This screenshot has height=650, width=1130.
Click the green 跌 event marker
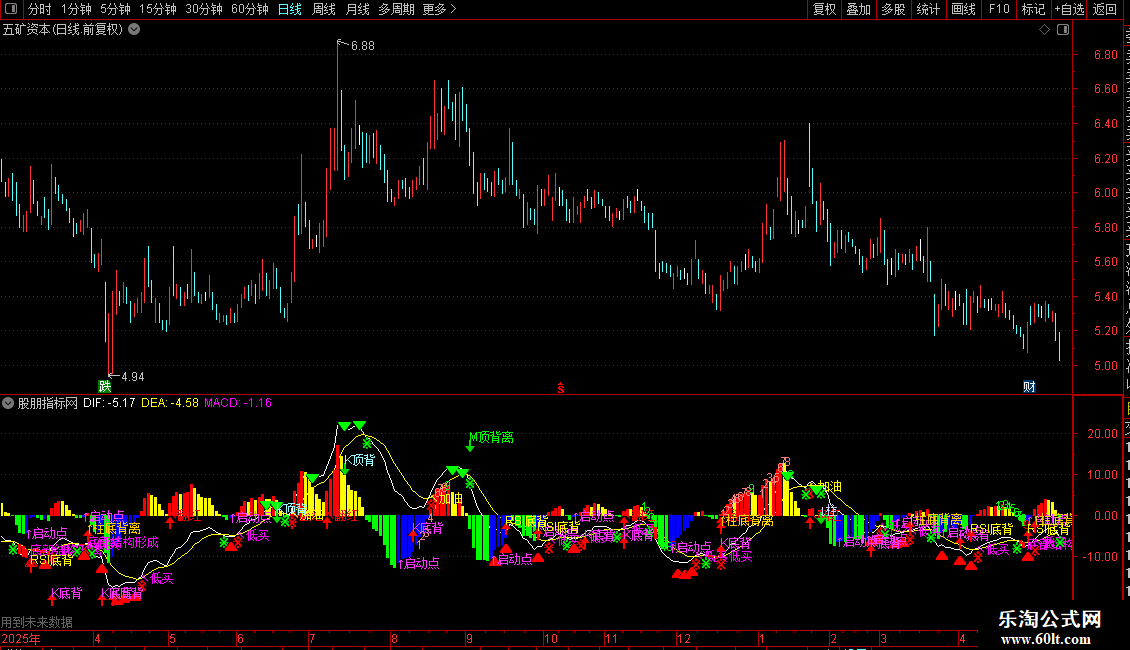(104, 386)
